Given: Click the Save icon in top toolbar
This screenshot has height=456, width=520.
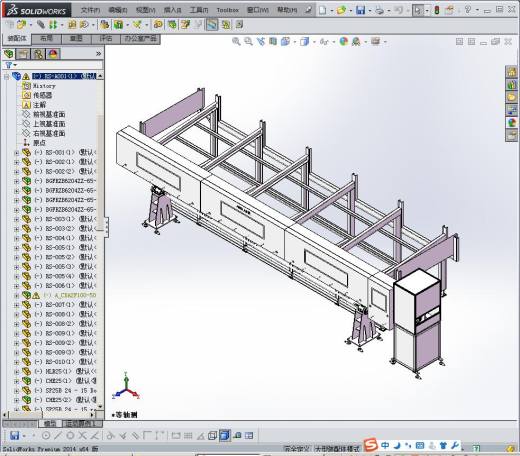Looking at the screenshot, I should (360, 10).
